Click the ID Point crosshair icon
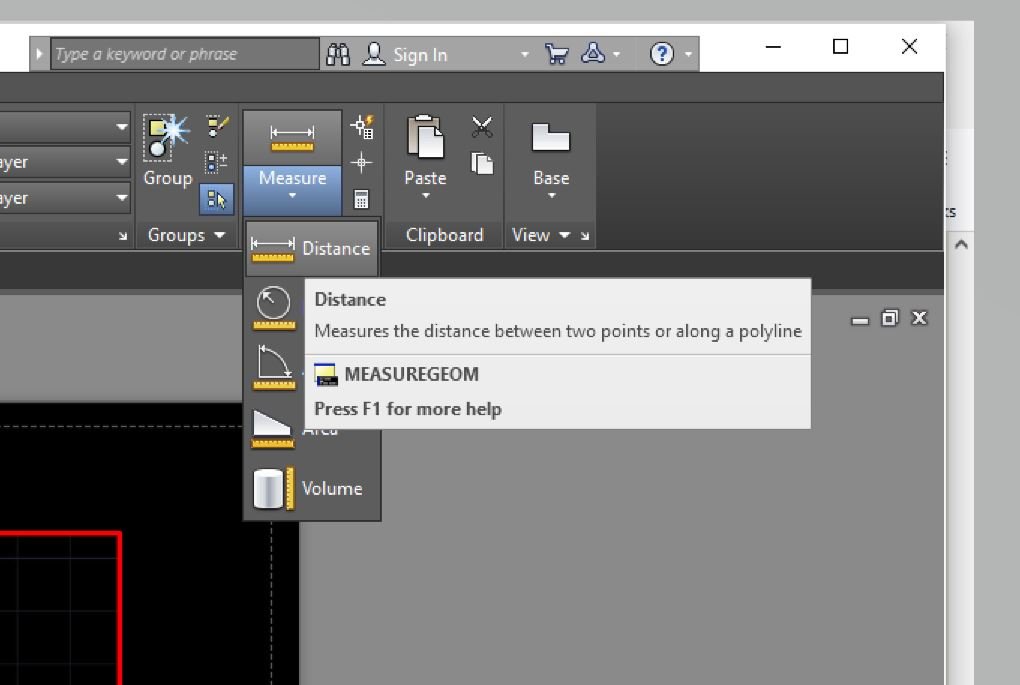 tap(362, 162)
